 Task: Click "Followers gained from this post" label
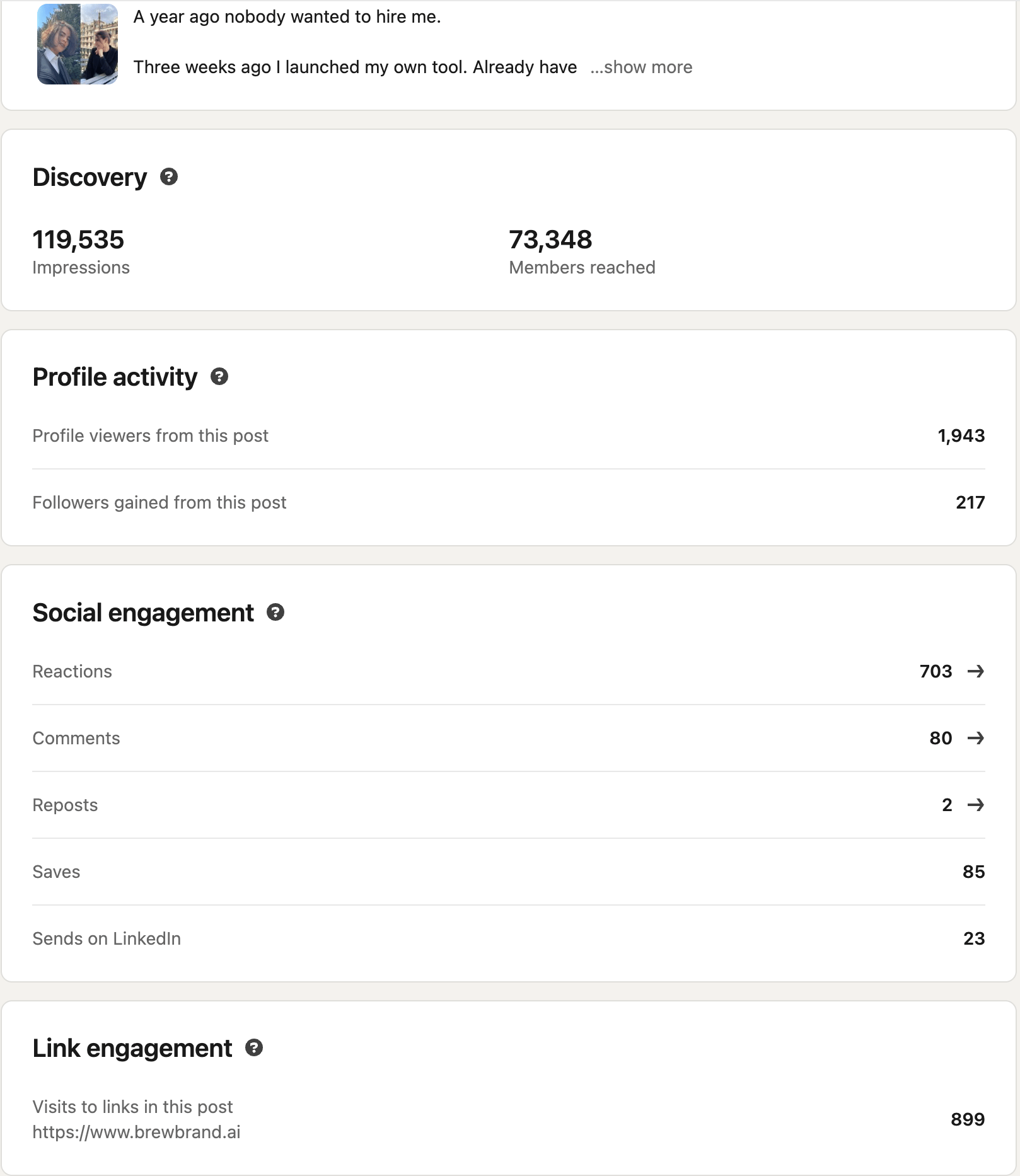[159, 502]
